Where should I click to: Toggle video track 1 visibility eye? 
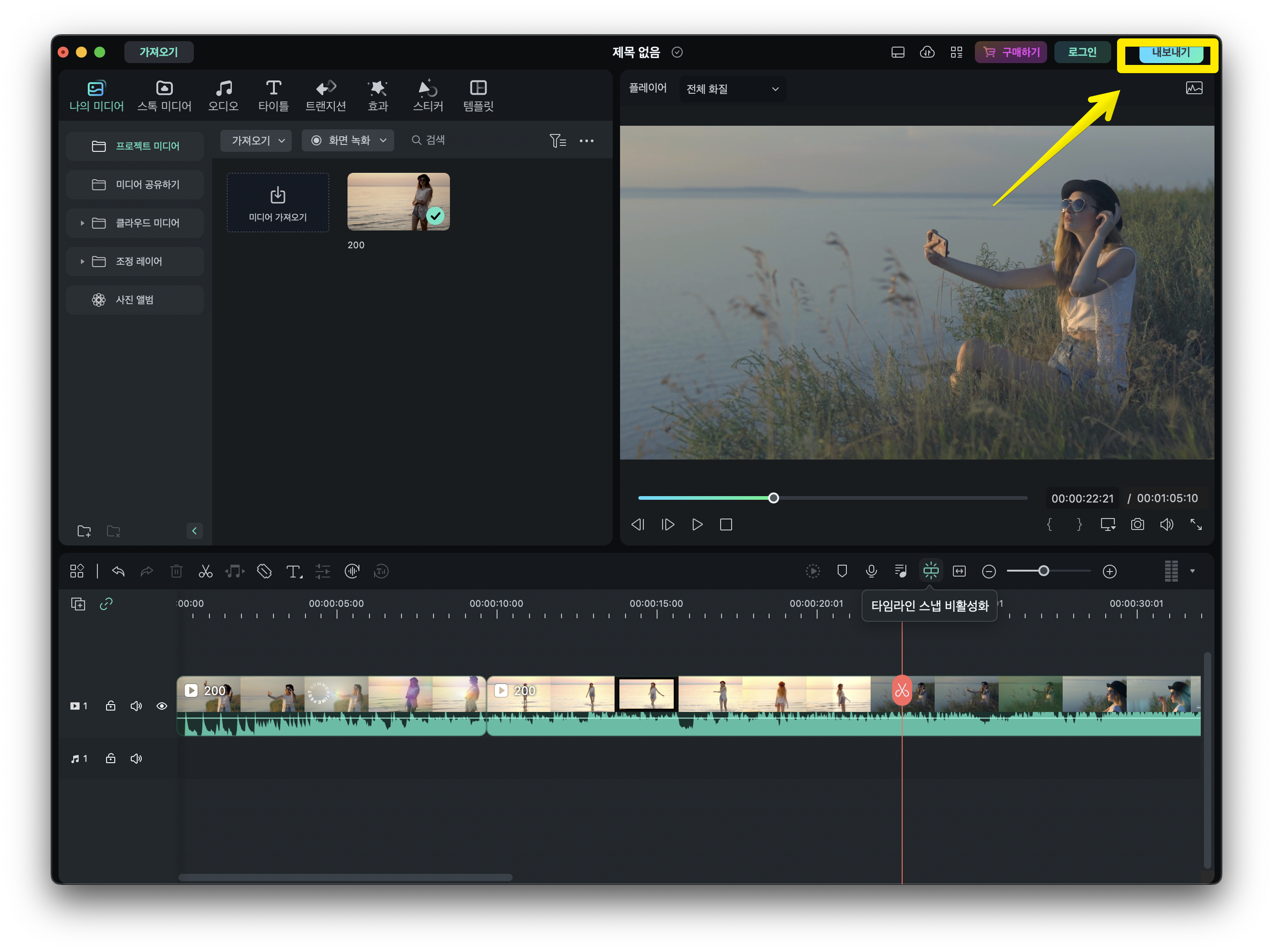tap(162, 706)
